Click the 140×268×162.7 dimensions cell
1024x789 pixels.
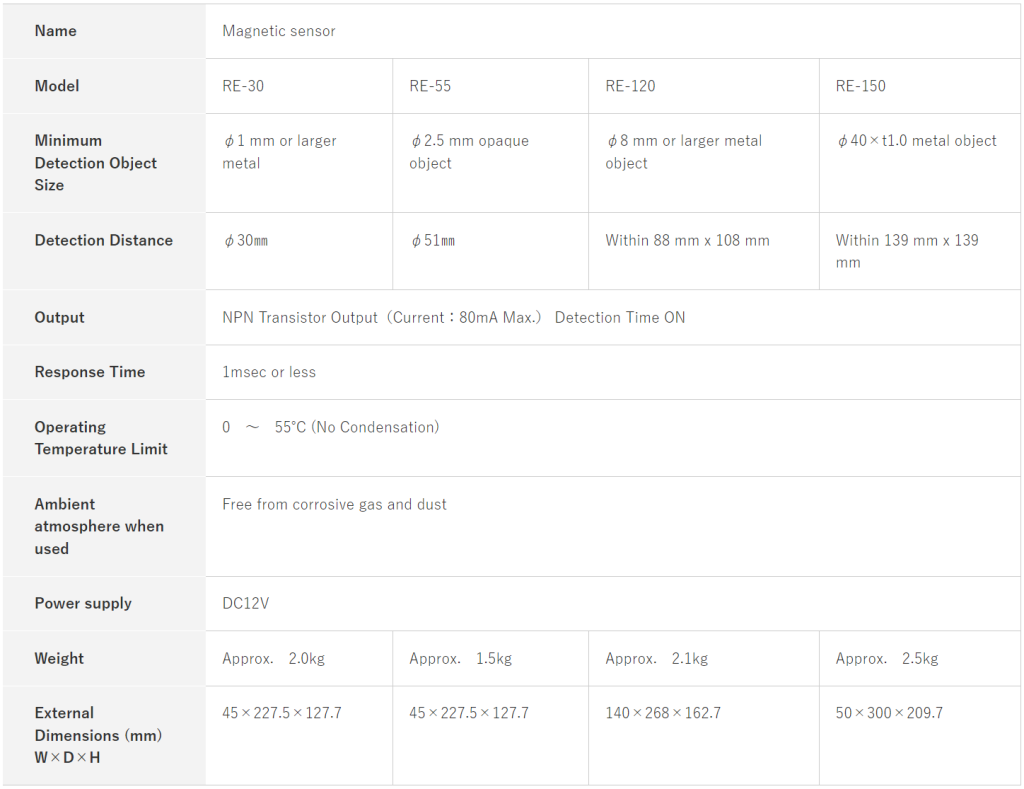[x=663, y=713]
